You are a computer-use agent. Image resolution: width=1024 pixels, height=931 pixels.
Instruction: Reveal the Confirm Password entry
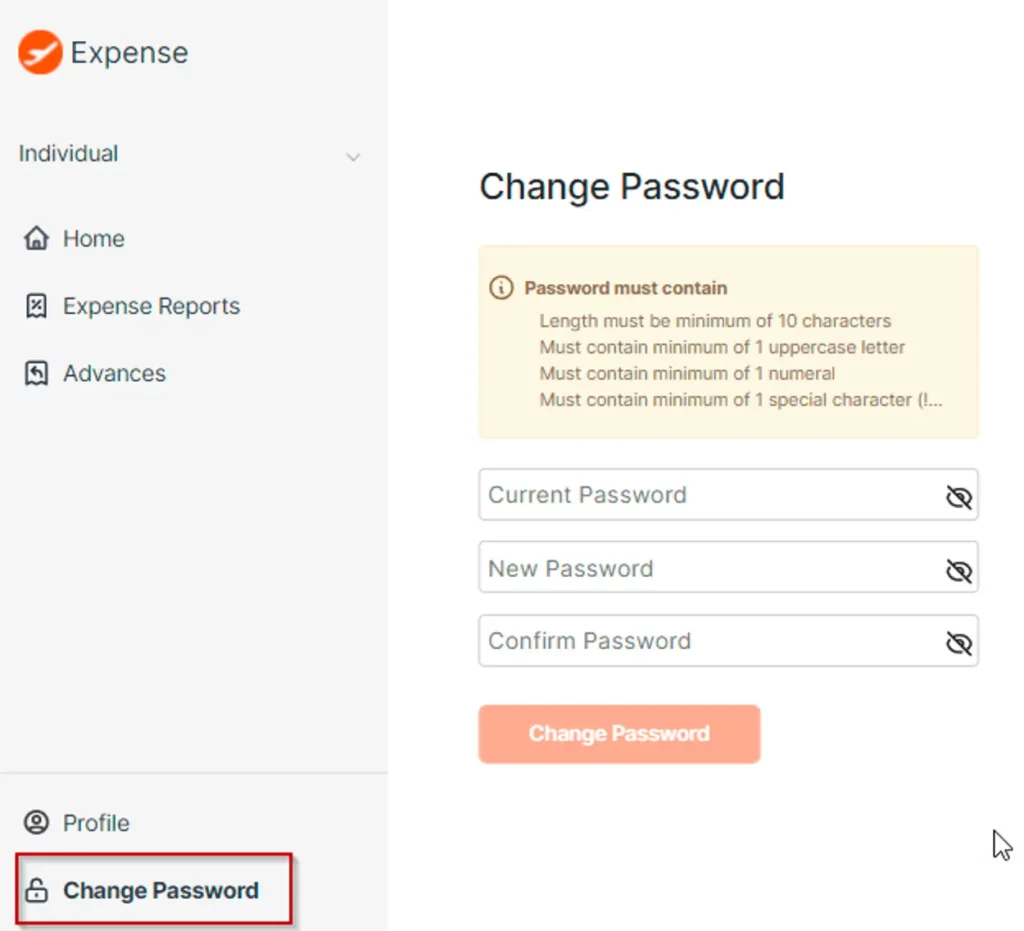click(959, 643)
